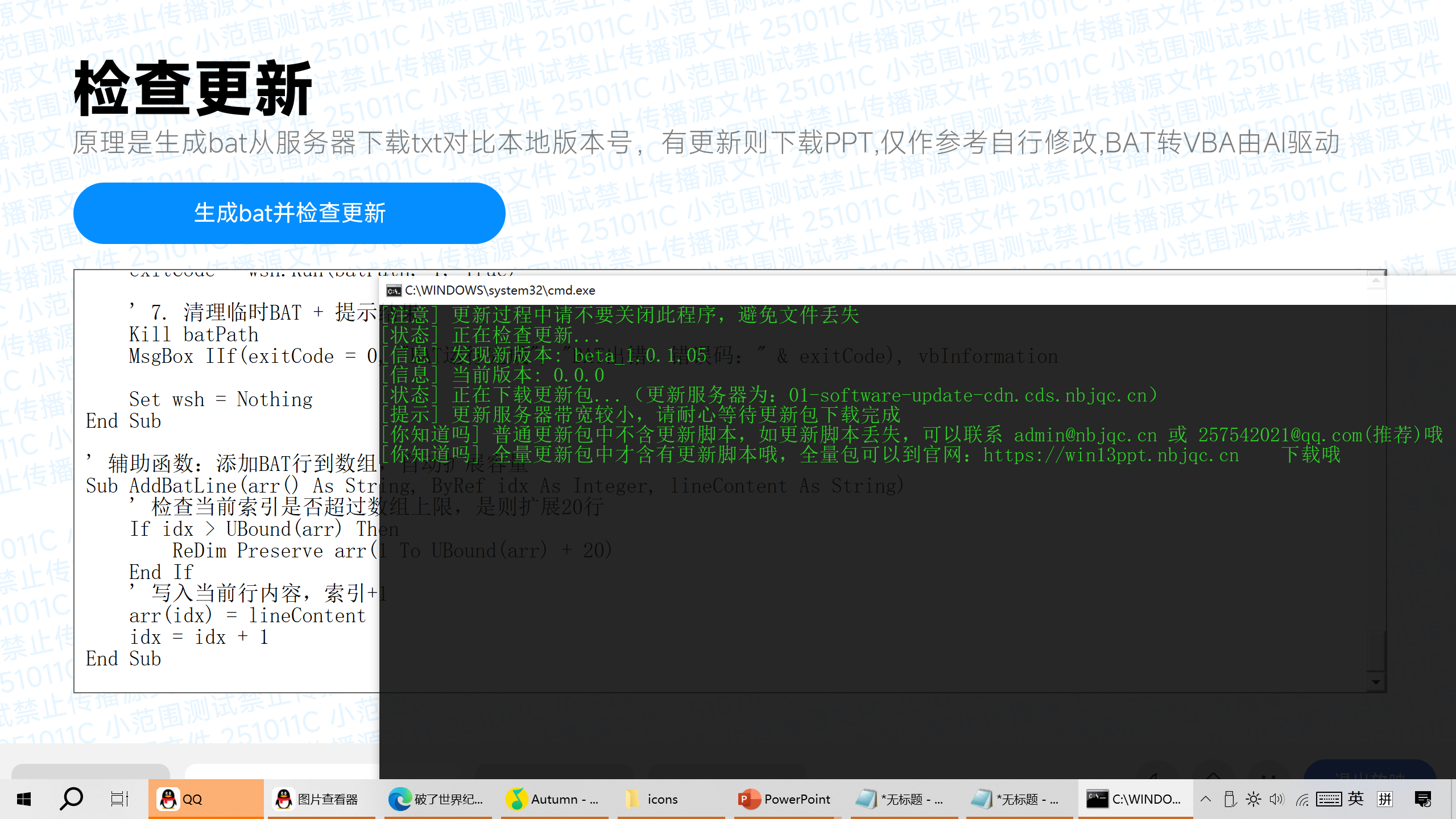The width and height of the screenshot is (1456, 819).
Task: Open the action center notifications icon
Action: [x=1423, y=799]
